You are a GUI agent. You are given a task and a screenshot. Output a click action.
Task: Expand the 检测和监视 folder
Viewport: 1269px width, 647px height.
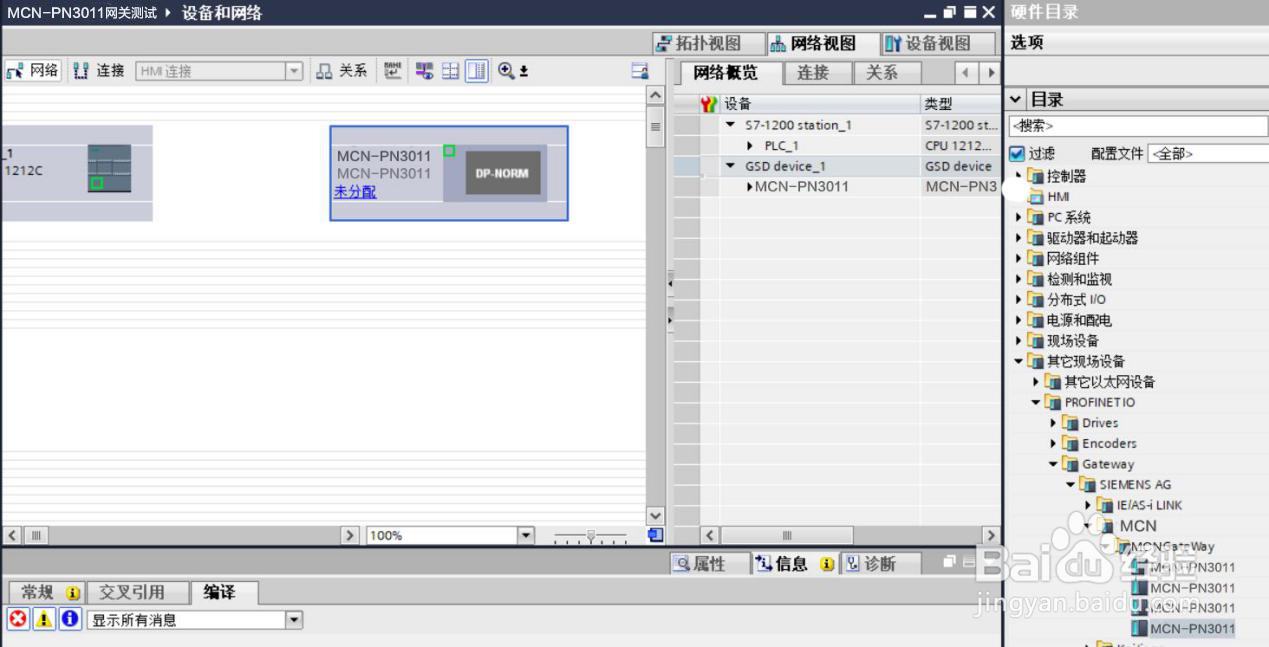(1019, 279)
